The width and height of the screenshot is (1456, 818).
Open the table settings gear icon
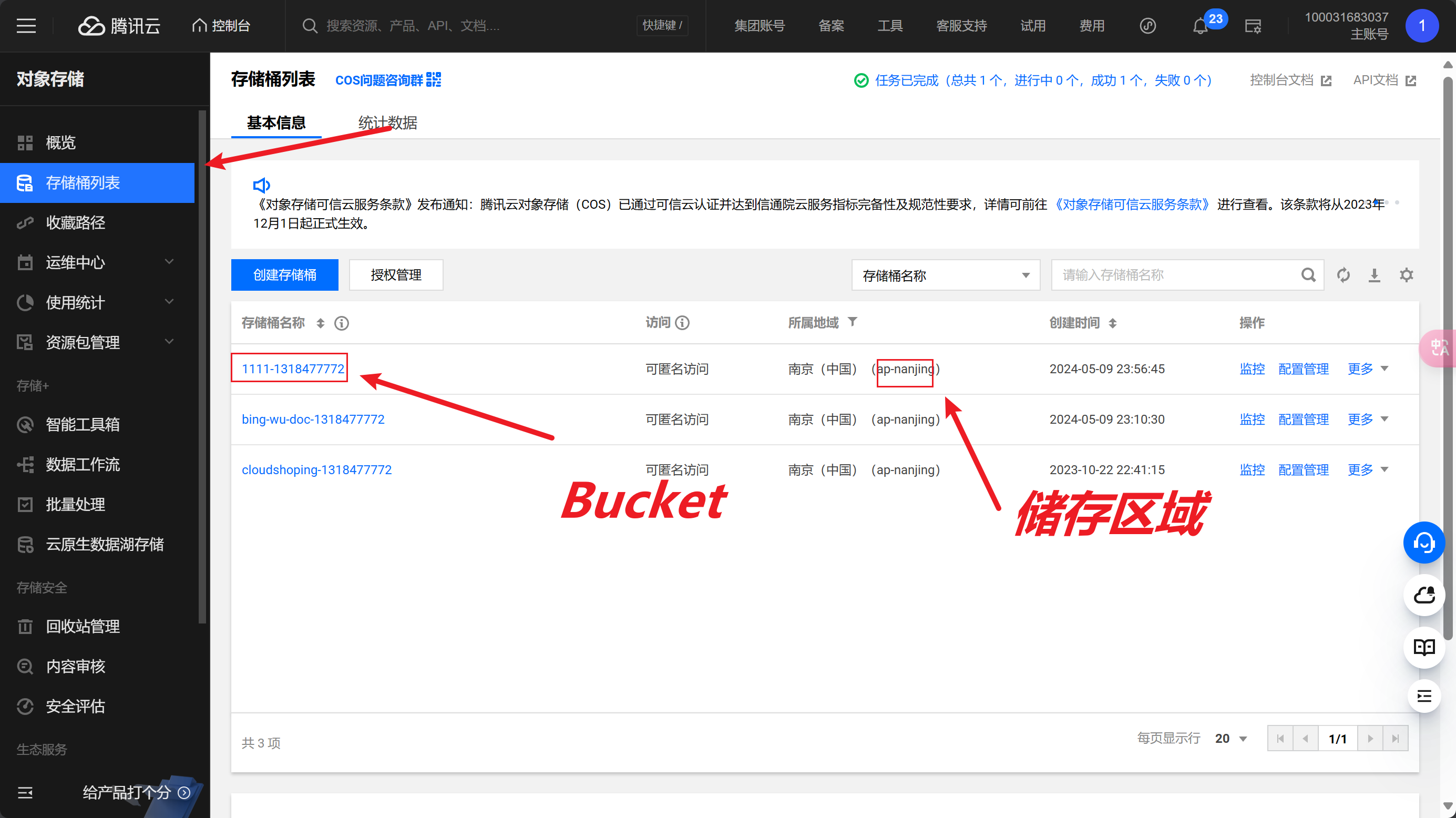click(x=1406, y=275)
